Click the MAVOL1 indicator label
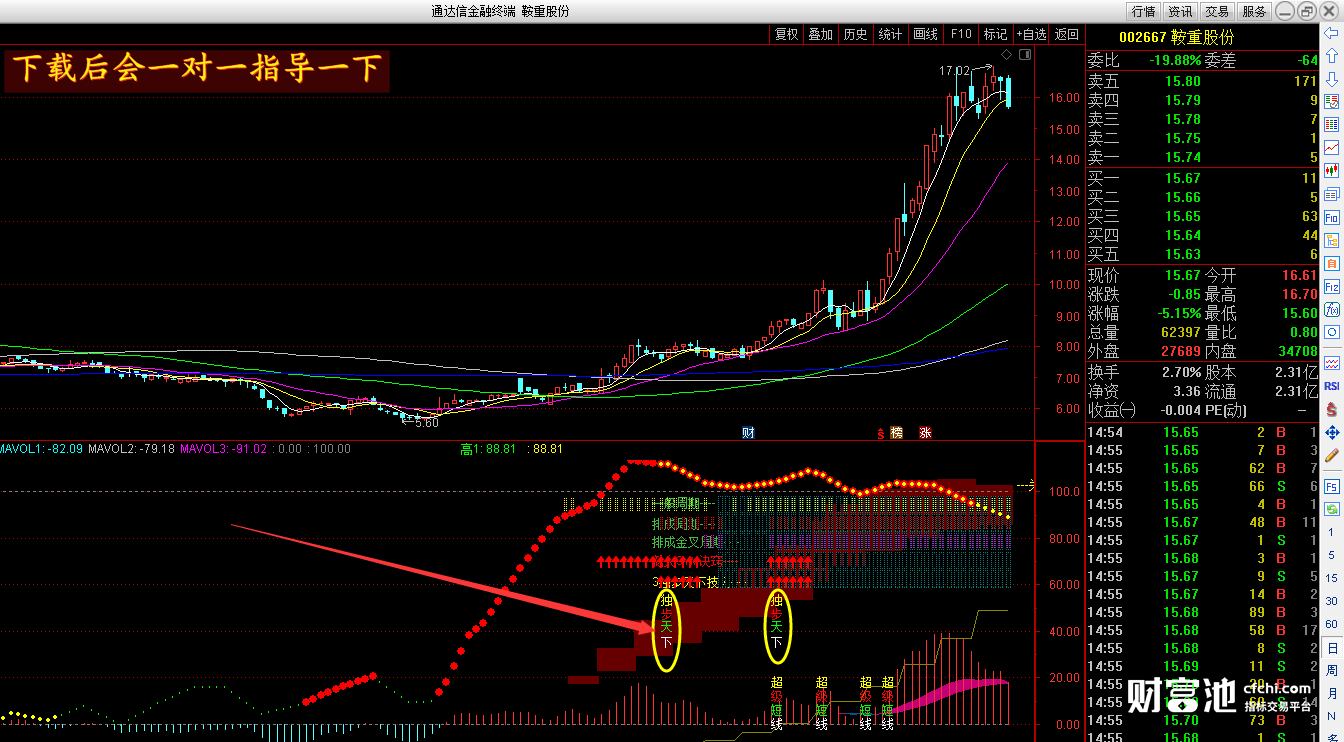 coord(41,449)
